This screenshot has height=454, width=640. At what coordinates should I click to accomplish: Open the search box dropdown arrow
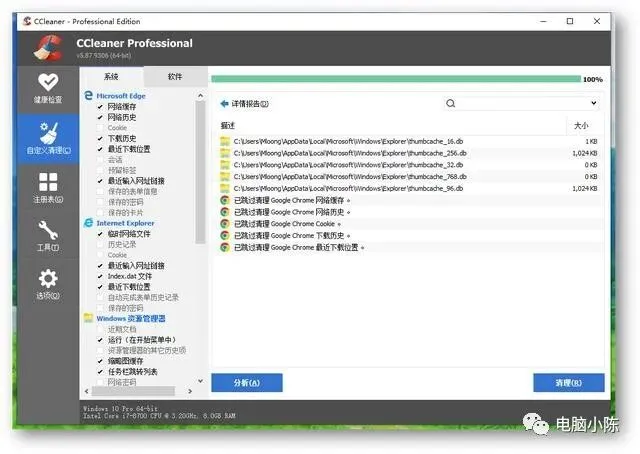coord(593,103)
